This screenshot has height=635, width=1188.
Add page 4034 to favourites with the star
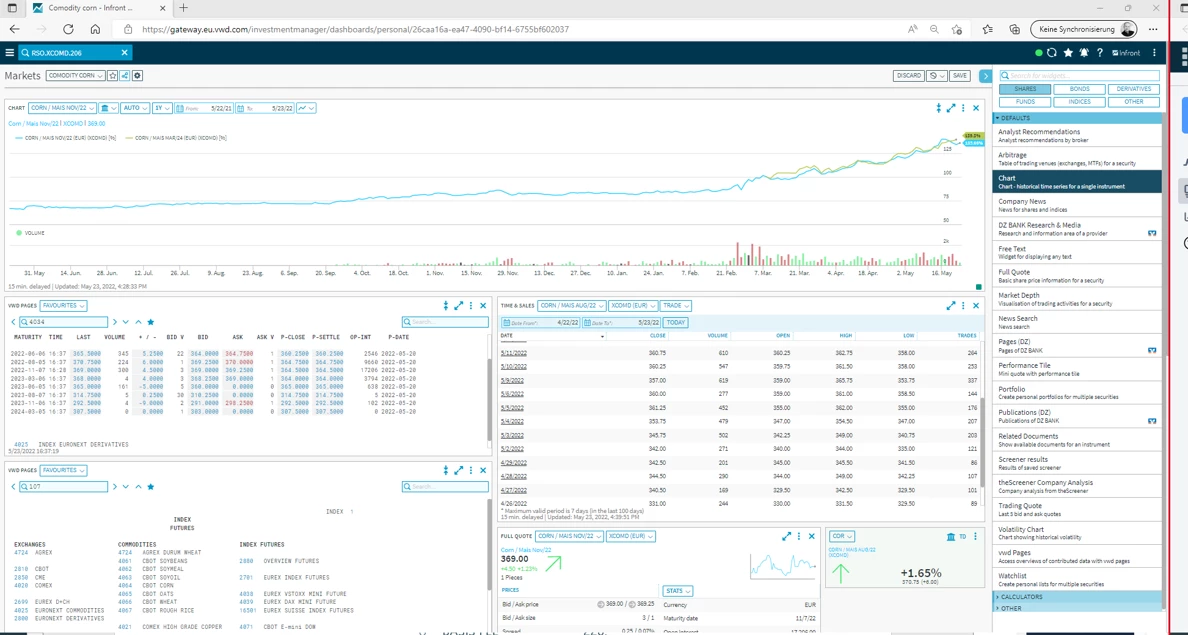tap(151, 322)
